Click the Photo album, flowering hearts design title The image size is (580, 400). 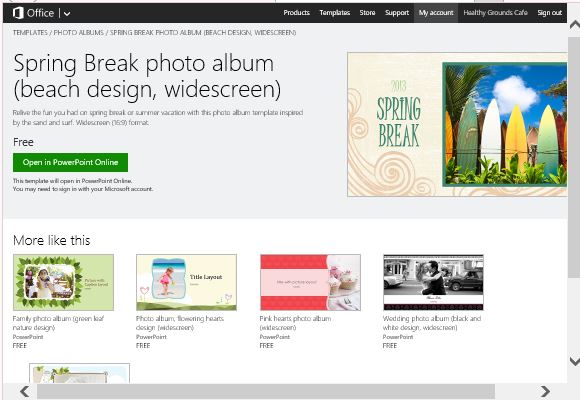coord(180,323)
